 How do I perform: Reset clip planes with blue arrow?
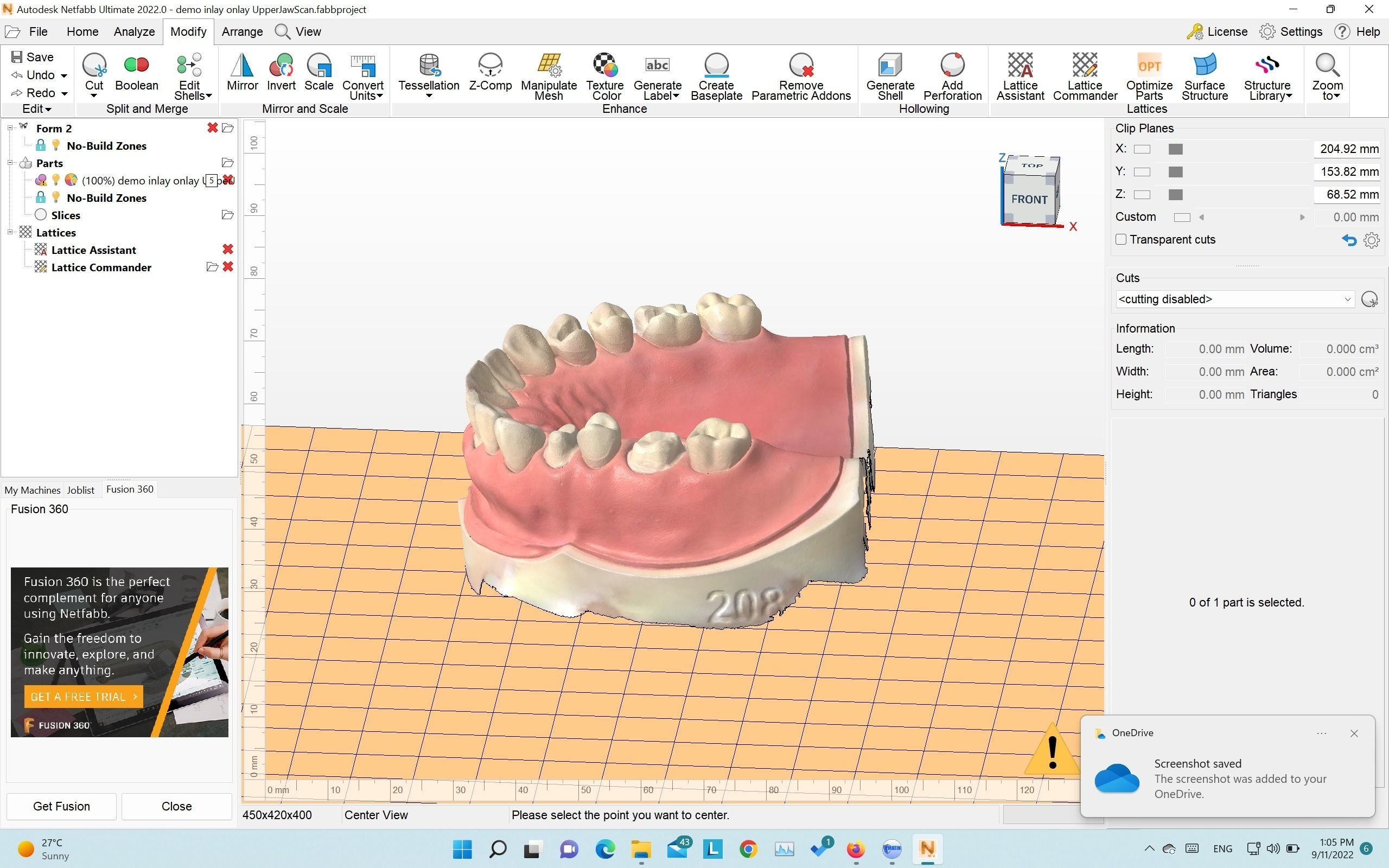1349,240
